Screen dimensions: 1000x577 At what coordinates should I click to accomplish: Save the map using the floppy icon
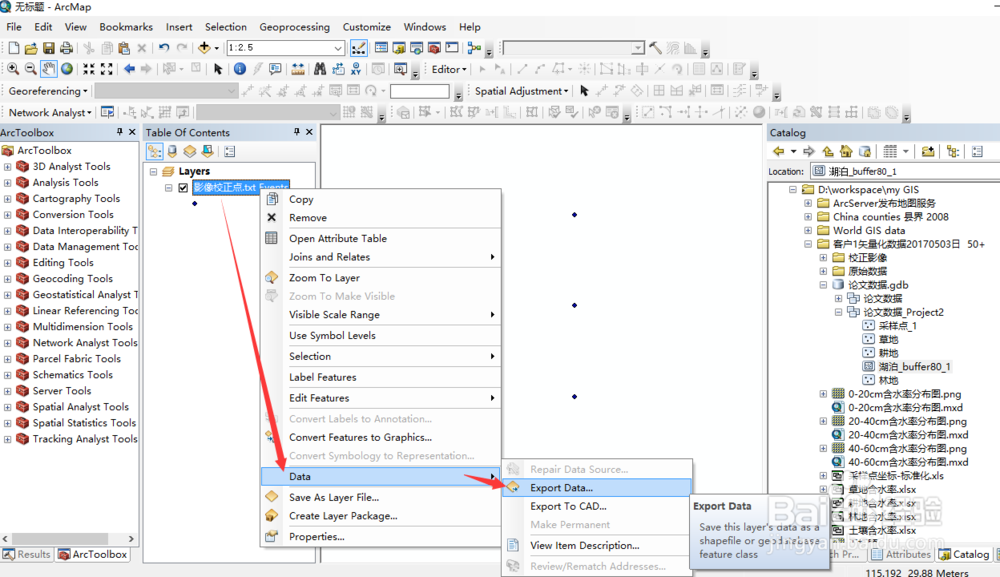coord(48,48)
